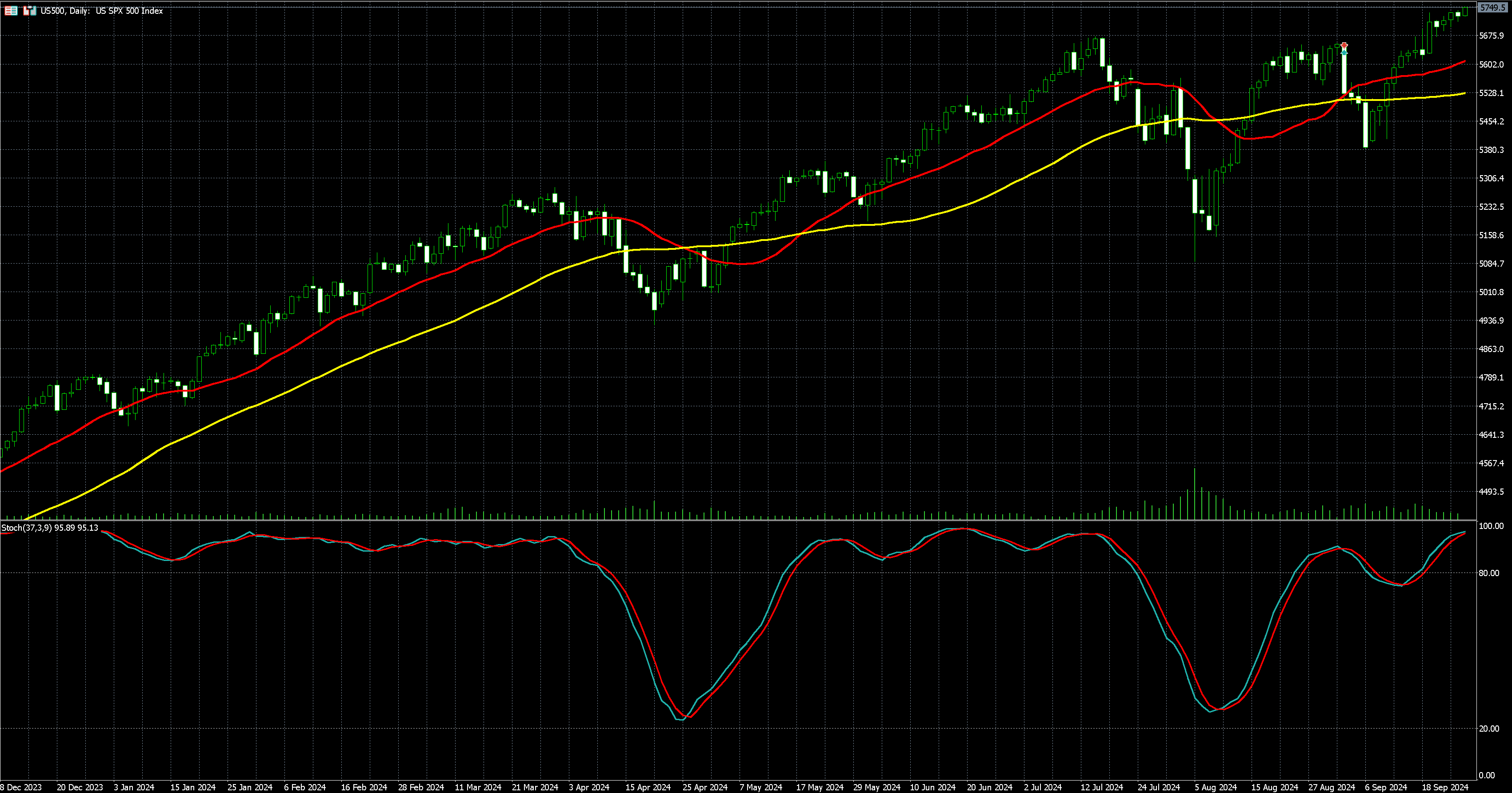Click the 4493.5 price scale label

[1492, 491]
